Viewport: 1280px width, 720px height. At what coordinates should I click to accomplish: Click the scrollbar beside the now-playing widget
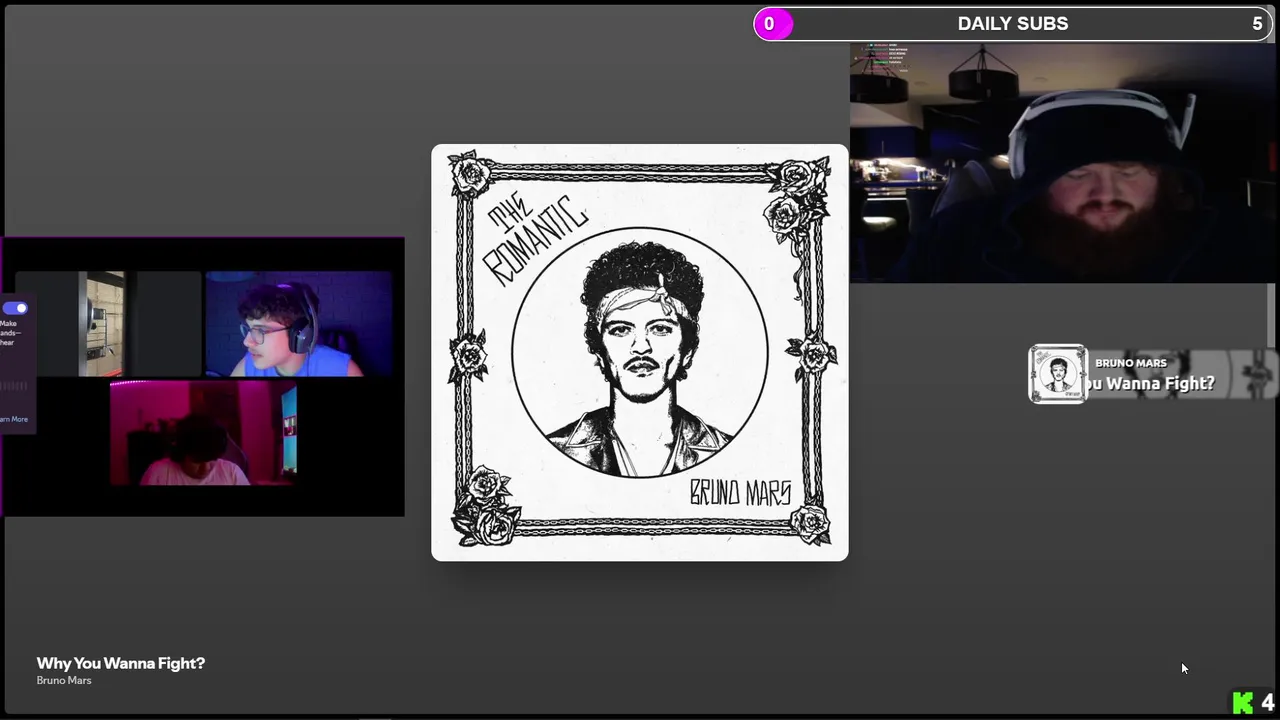(1271, 313)
